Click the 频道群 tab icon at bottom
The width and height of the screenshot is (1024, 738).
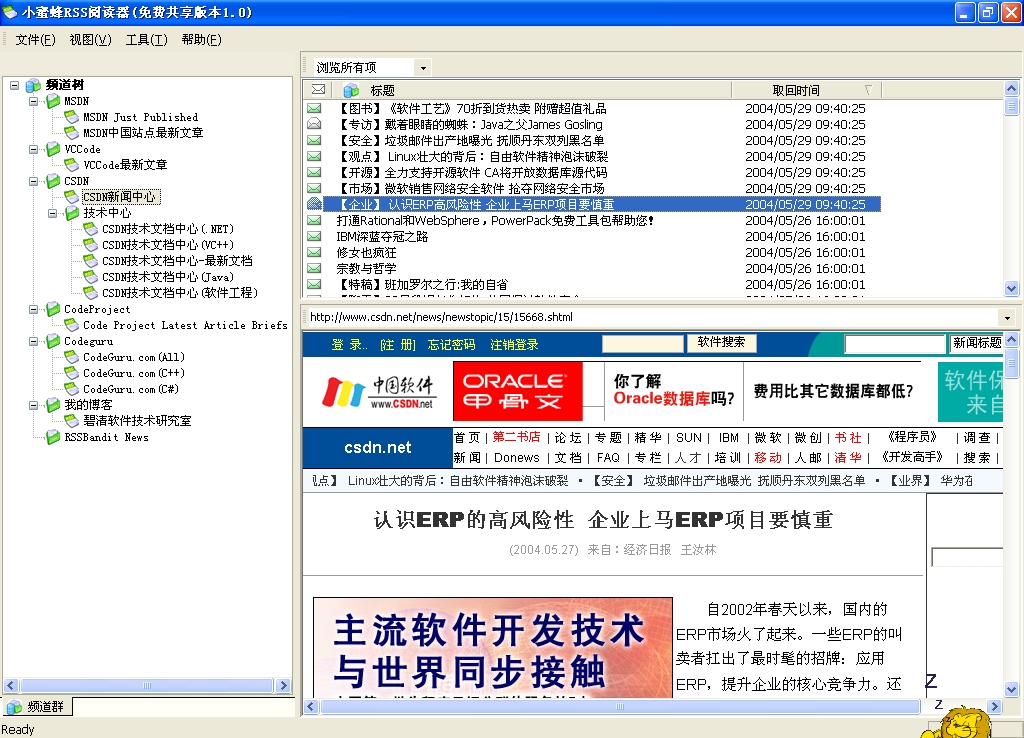tap(14, 707)
